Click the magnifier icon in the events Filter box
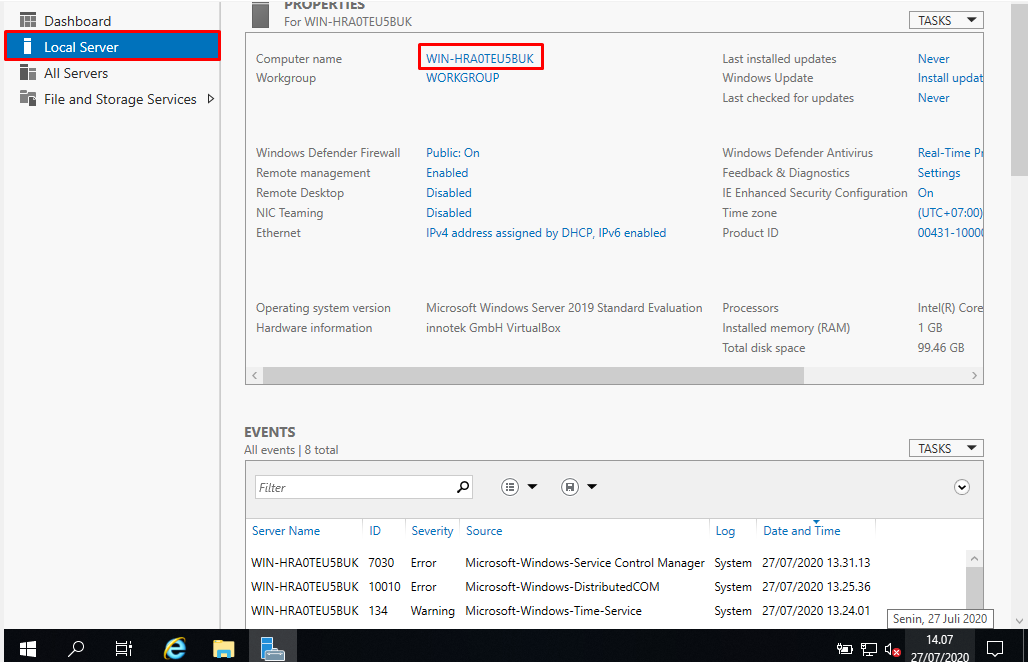 (x=462, y=486)
